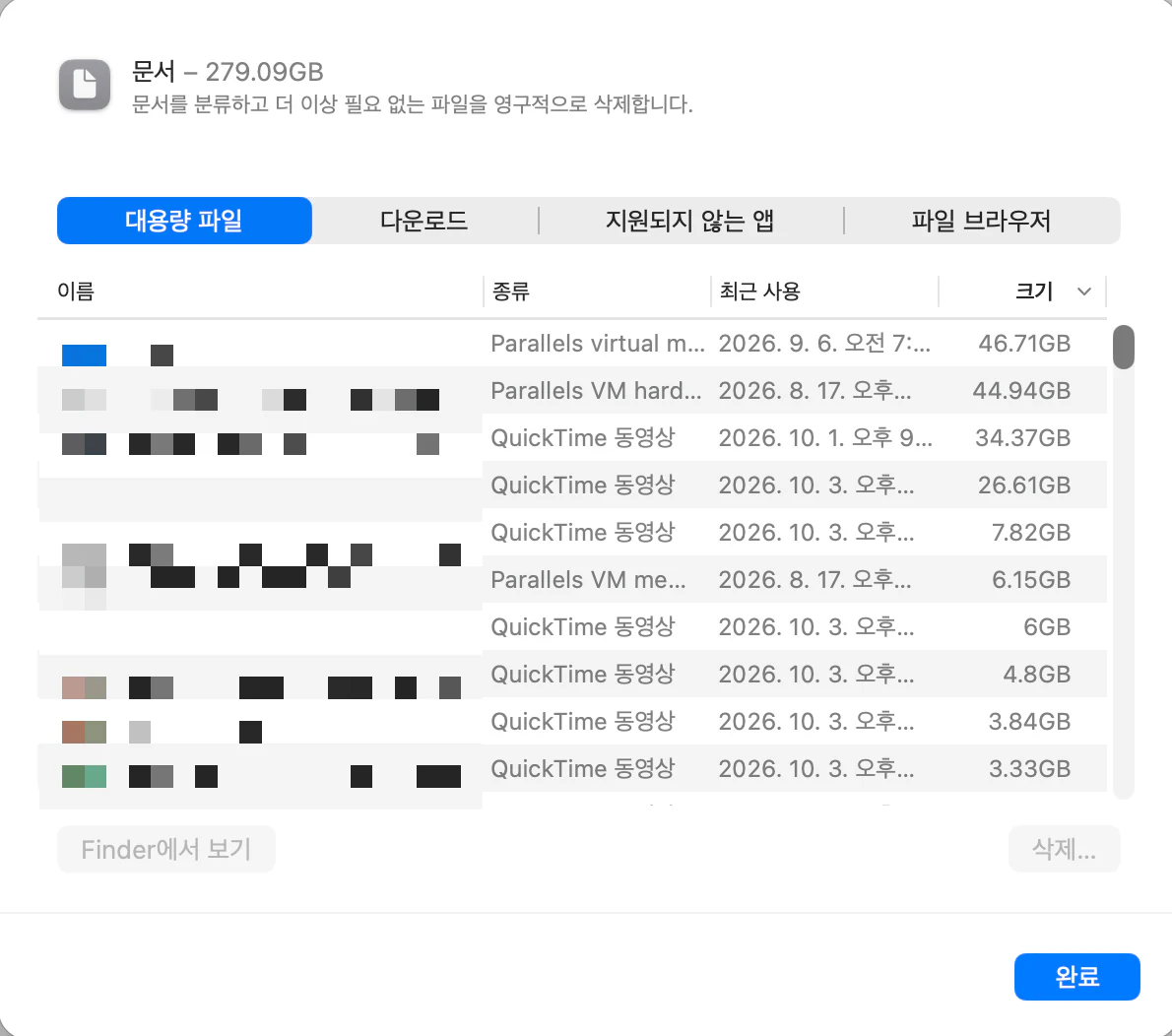Click the 2026. 10. 1. 오후 9... date

[825, 437]
